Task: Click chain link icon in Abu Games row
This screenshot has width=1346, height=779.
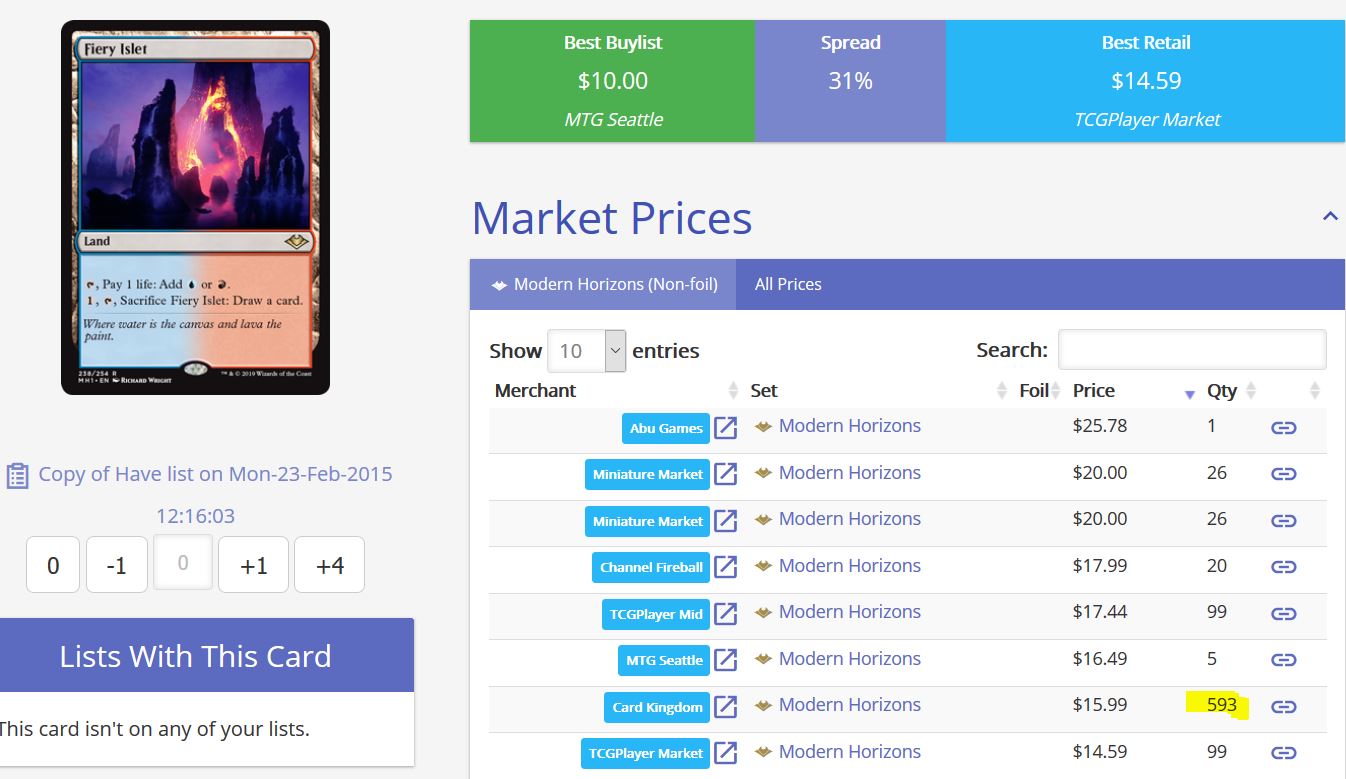Action: point(1283,428)
